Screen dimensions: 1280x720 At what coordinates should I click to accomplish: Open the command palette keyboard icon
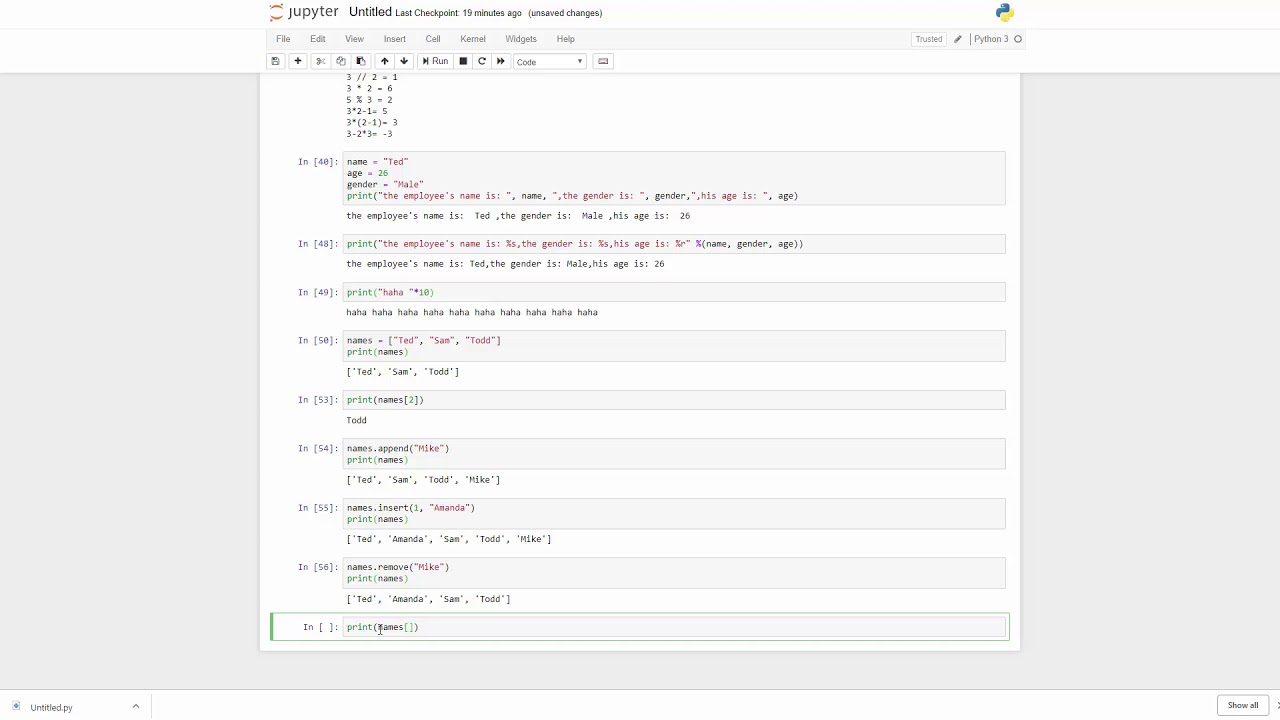tap(603, 61)
